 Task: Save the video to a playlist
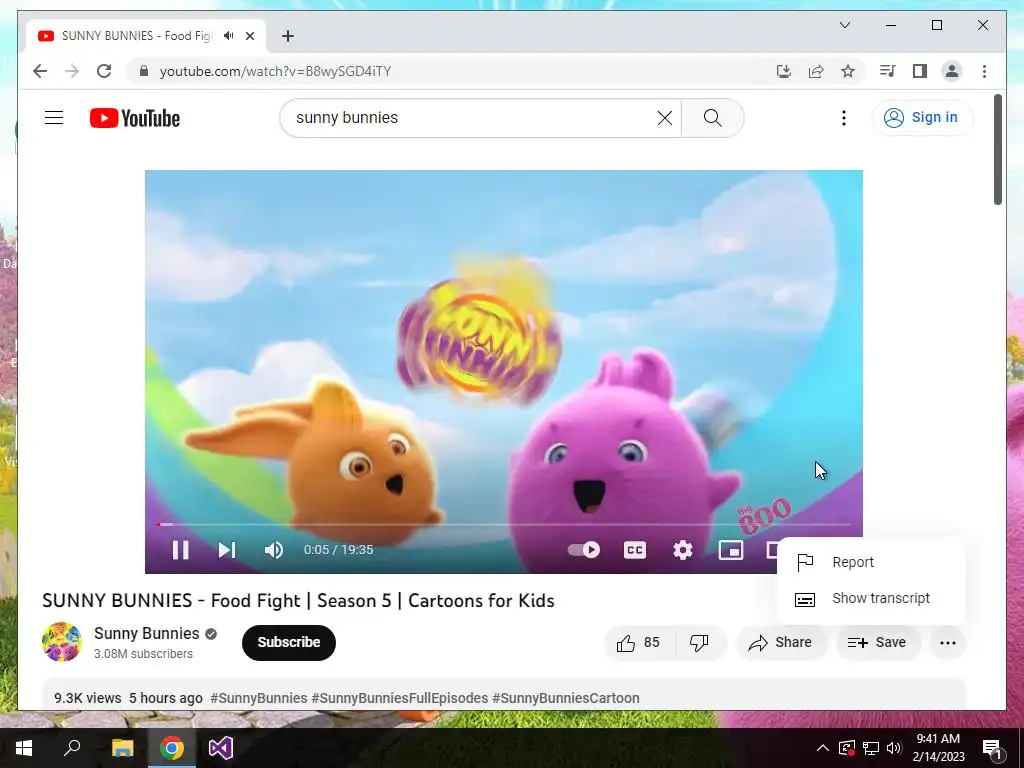point(877,643)
